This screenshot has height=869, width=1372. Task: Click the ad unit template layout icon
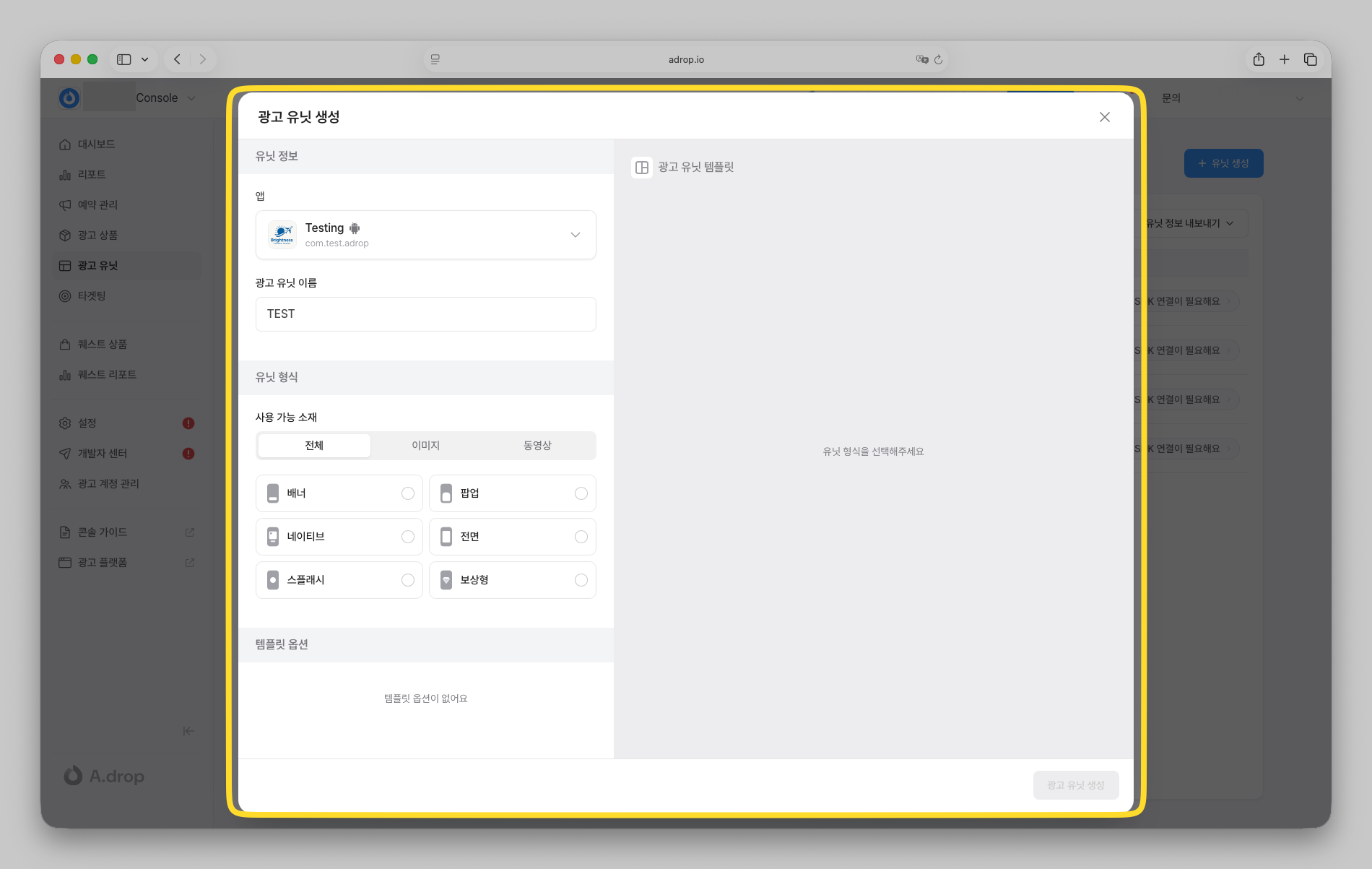pos(642,168)
